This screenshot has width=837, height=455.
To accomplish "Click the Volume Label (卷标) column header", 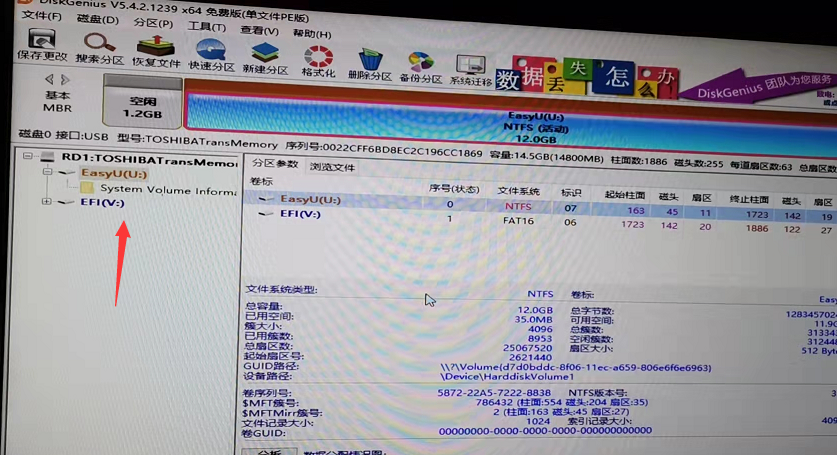I will 262,181.
